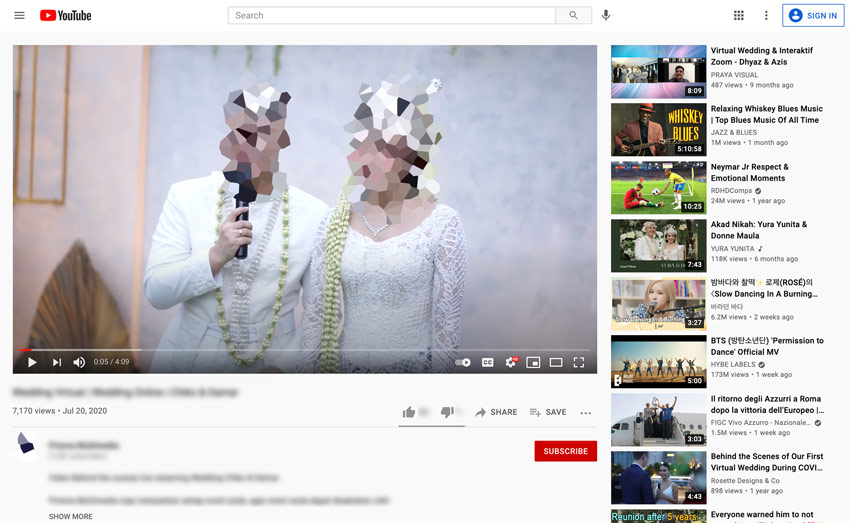
Task: Click the 'Reunion after 5 years' thumbnail
Action: [x=659, y=516]
